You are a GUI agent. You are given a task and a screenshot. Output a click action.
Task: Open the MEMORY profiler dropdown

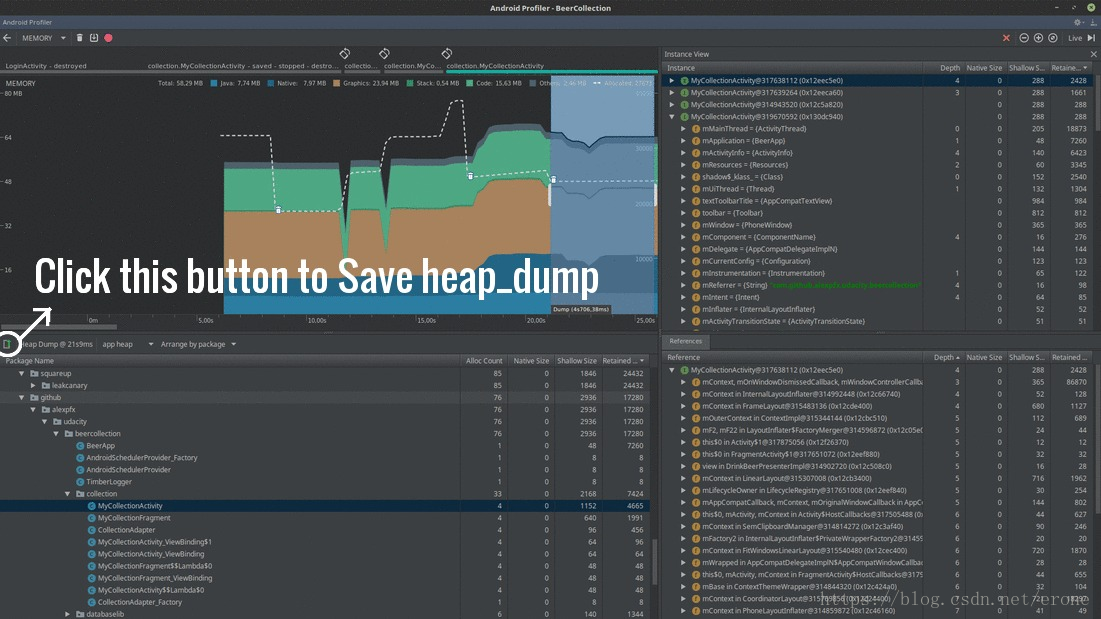(43, 38)
